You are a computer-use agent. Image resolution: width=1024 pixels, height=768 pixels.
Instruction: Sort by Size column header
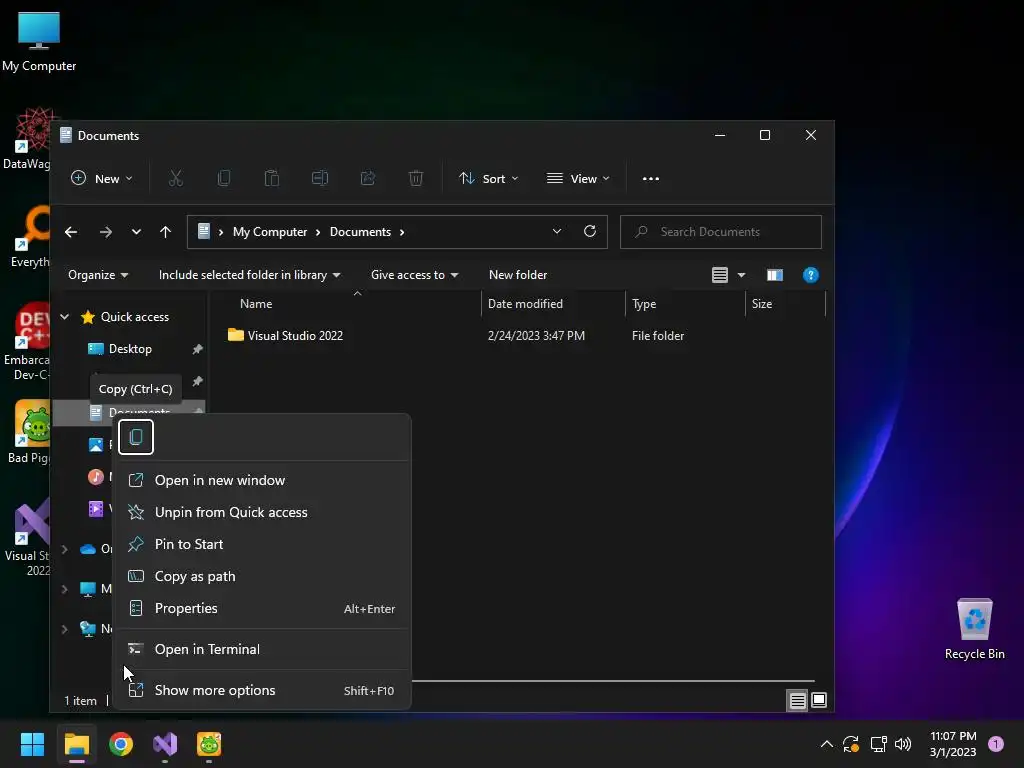click(x=761, y=304)
